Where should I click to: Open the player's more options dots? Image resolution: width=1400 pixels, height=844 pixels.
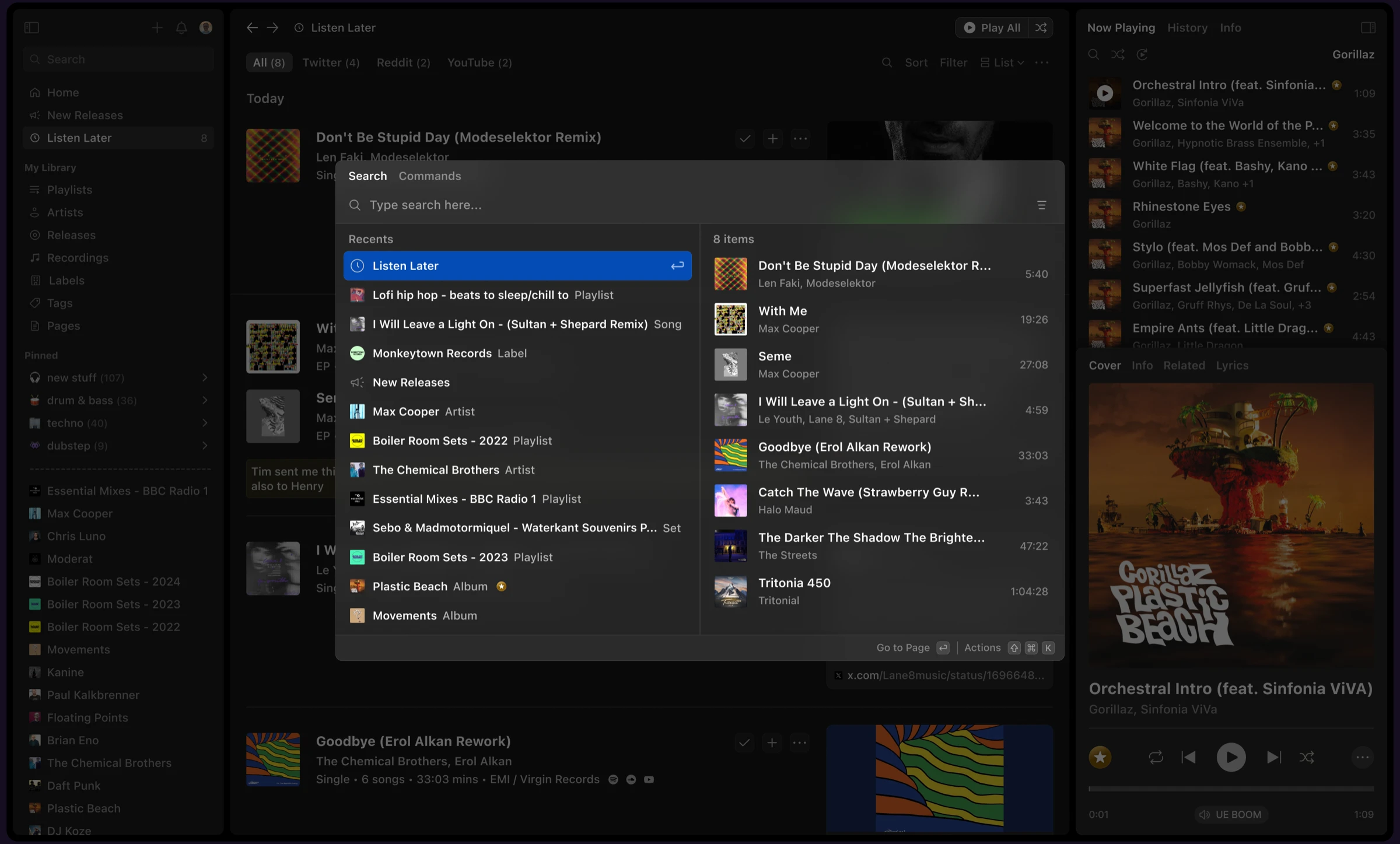tap(1362, 757)
